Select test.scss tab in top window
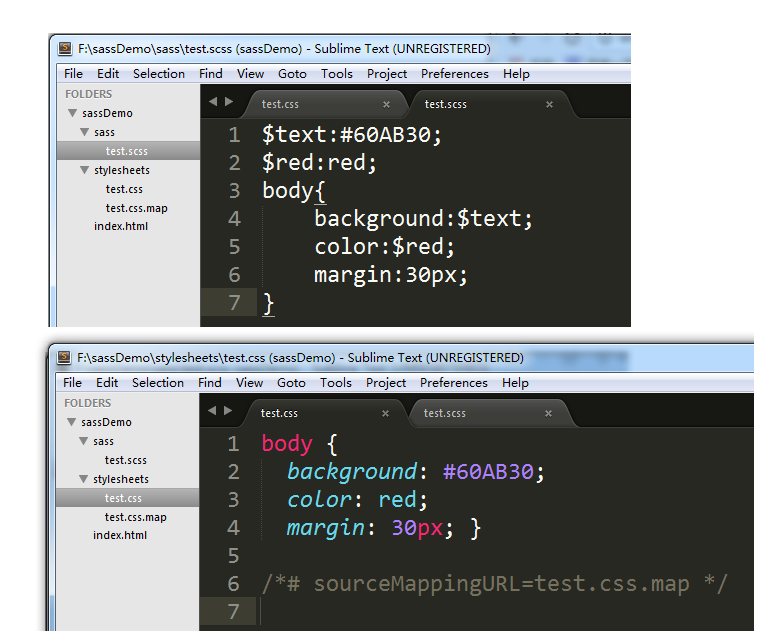 492,104
